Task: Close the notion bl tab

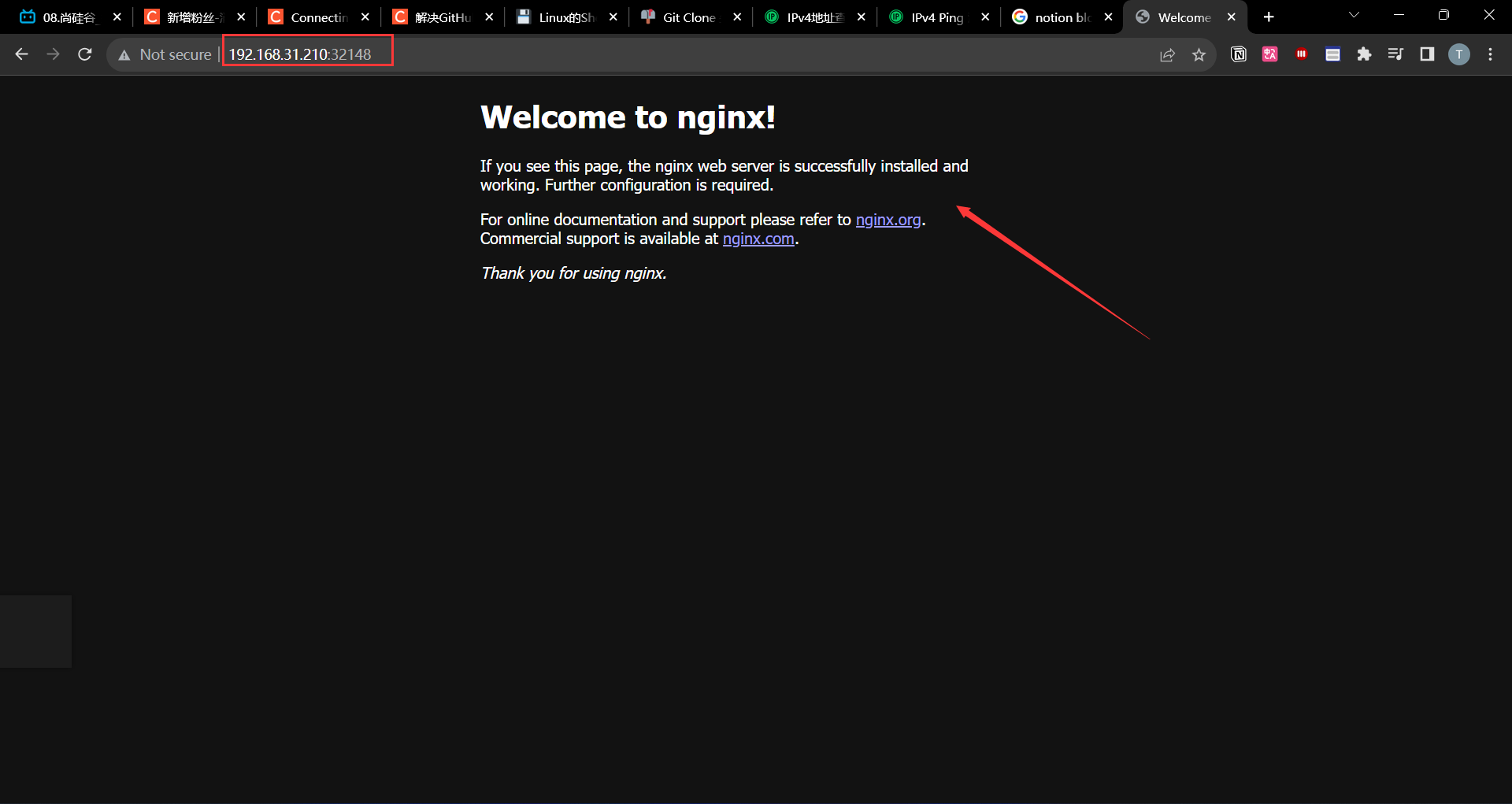Action: (x=1109, y=17)
